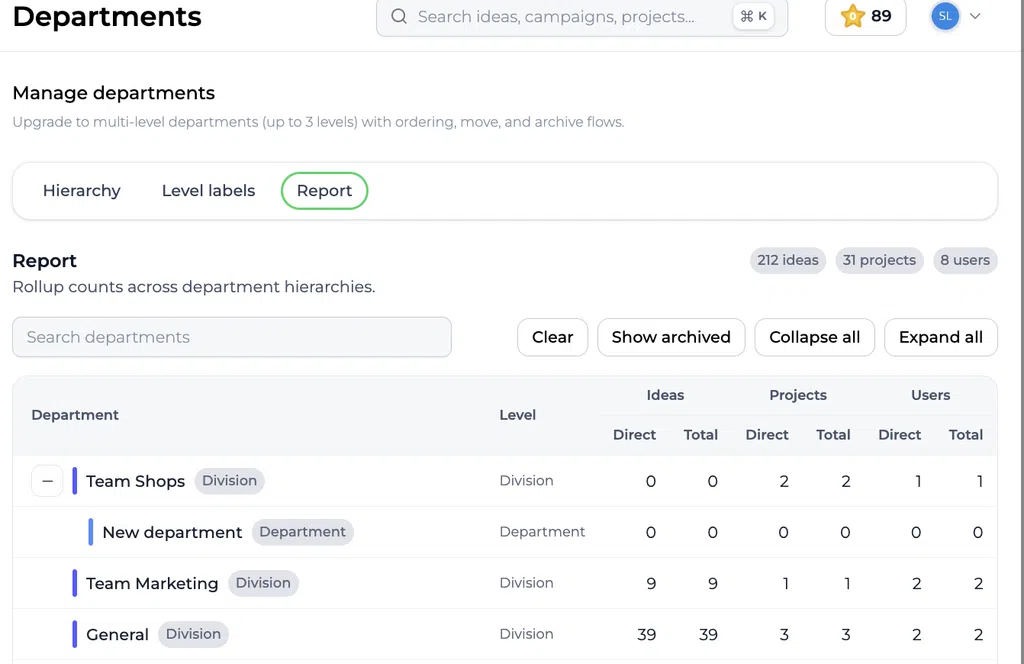This screenshot has height=664, width=1024.
Task: Click the 31 projects badge
Action: [x=879, y=261]
